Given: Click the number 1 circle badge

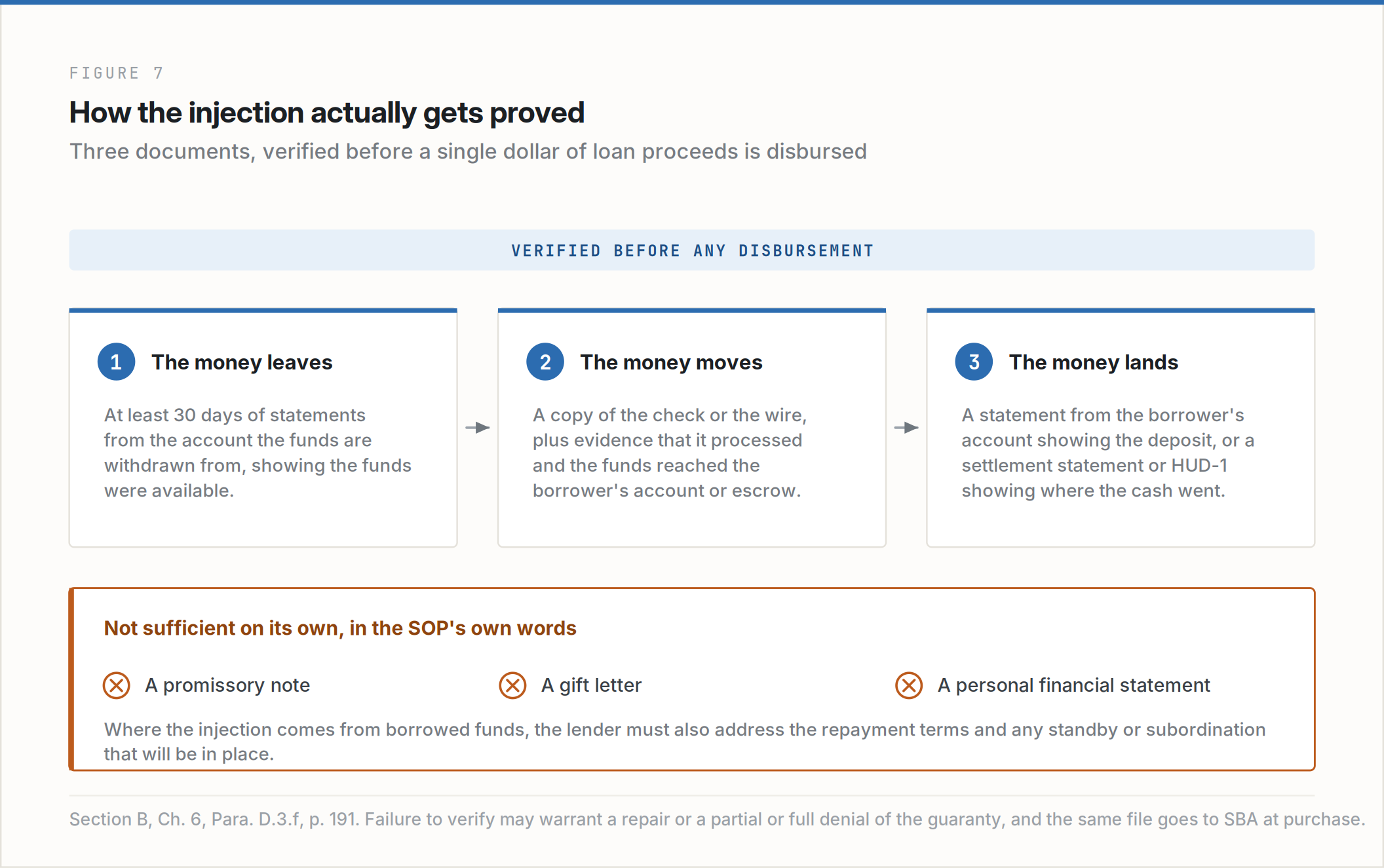Looking at the screenshot, I should tap(116, 362).
